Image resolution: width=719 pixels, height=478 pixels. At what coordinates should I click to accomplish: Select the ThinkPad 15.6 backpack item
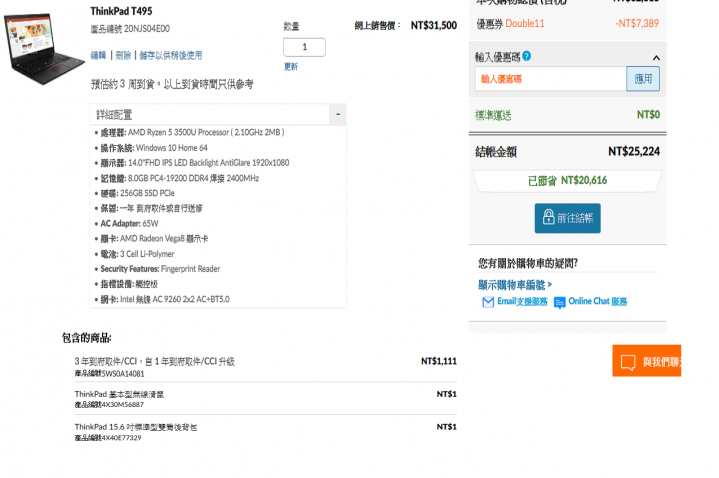tap(265, 432)
